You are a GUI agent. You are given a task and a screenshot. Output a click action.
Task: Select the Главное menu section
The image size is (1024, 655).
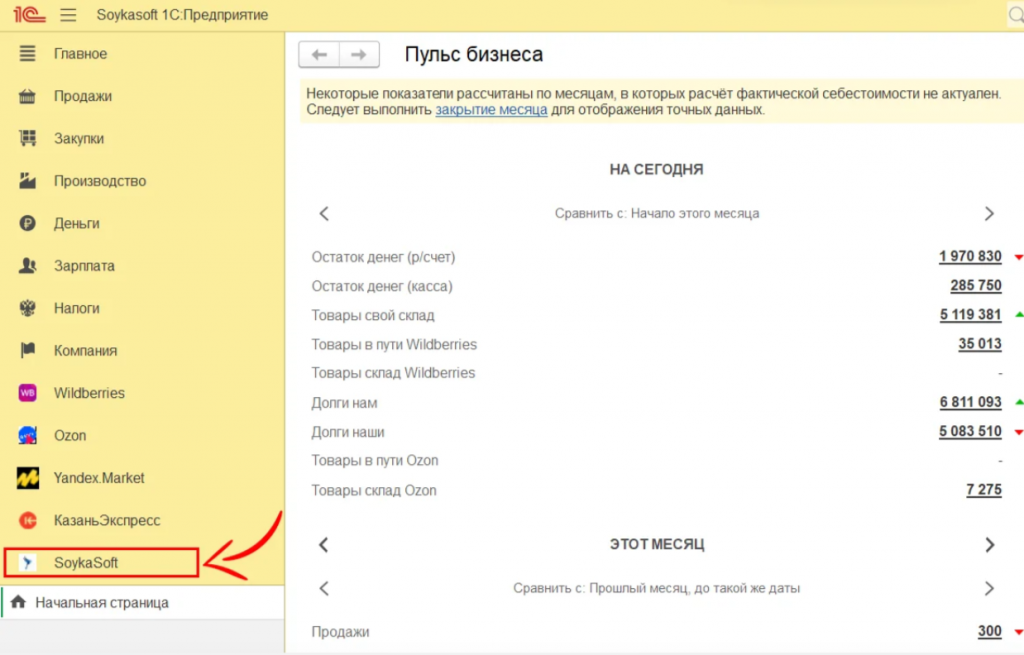[80, 54]
